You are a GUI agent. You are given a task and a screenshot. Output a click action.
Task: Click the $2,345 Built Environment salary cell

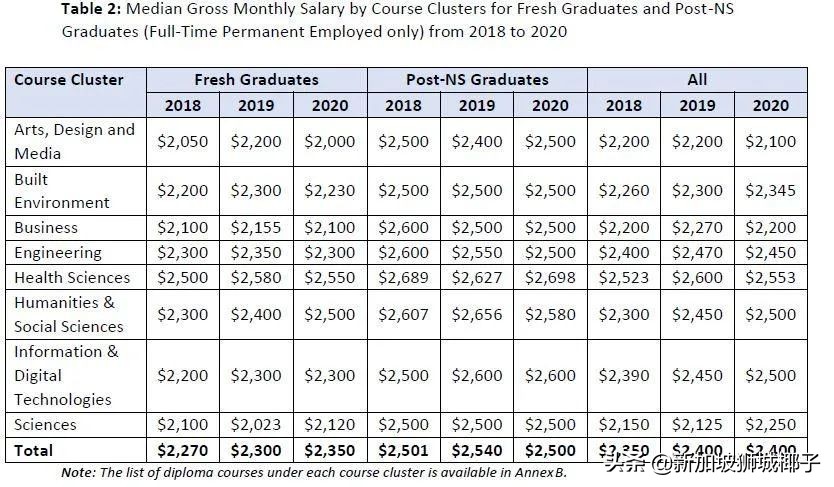pos(770,190)
